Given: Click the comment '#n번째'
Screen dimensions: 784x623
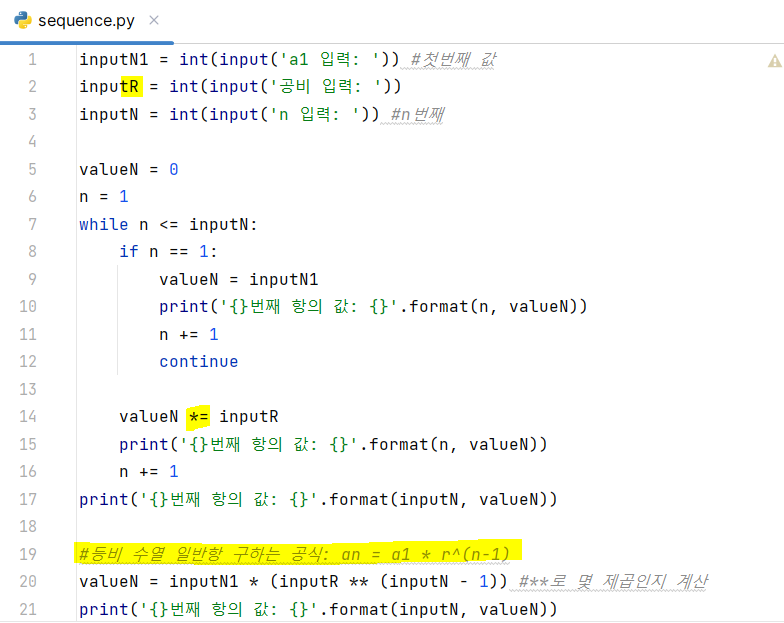Looking at the screenshot, I should 417,114.
